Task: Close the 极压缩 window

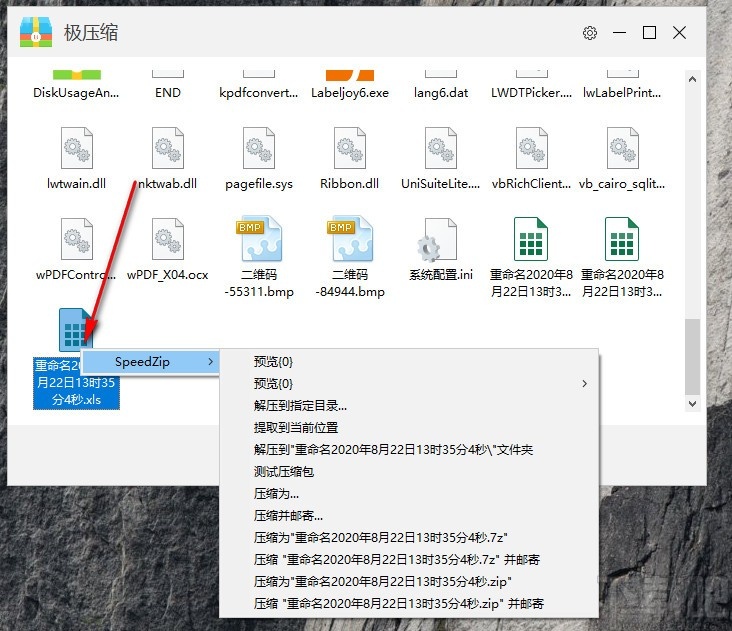Action: click(680, 33)
